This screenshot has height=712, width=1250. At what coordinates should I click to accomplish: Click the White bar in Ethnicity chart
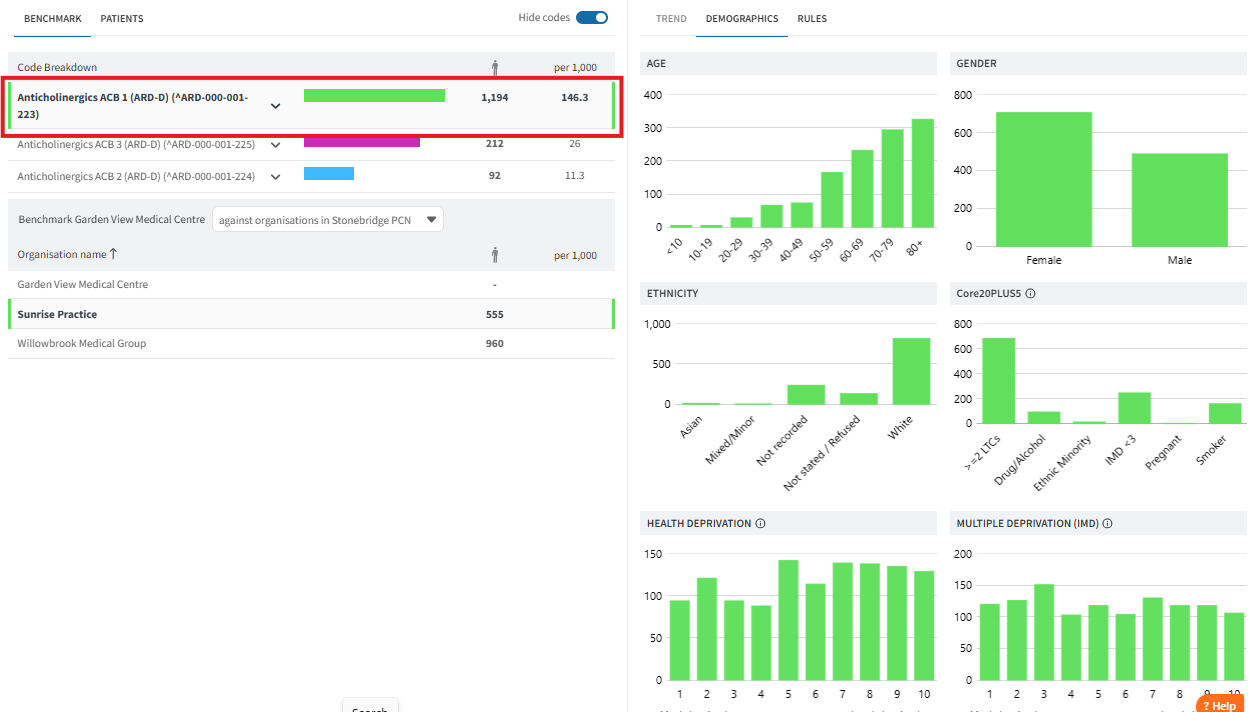click(911, 371)
